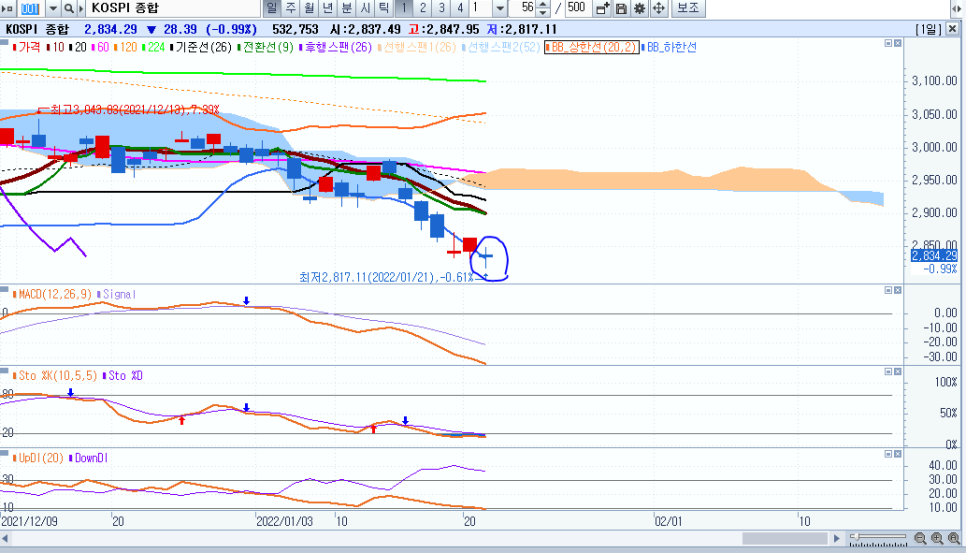Maximize the price chart pane
The image size is (966, 553).
888,43
